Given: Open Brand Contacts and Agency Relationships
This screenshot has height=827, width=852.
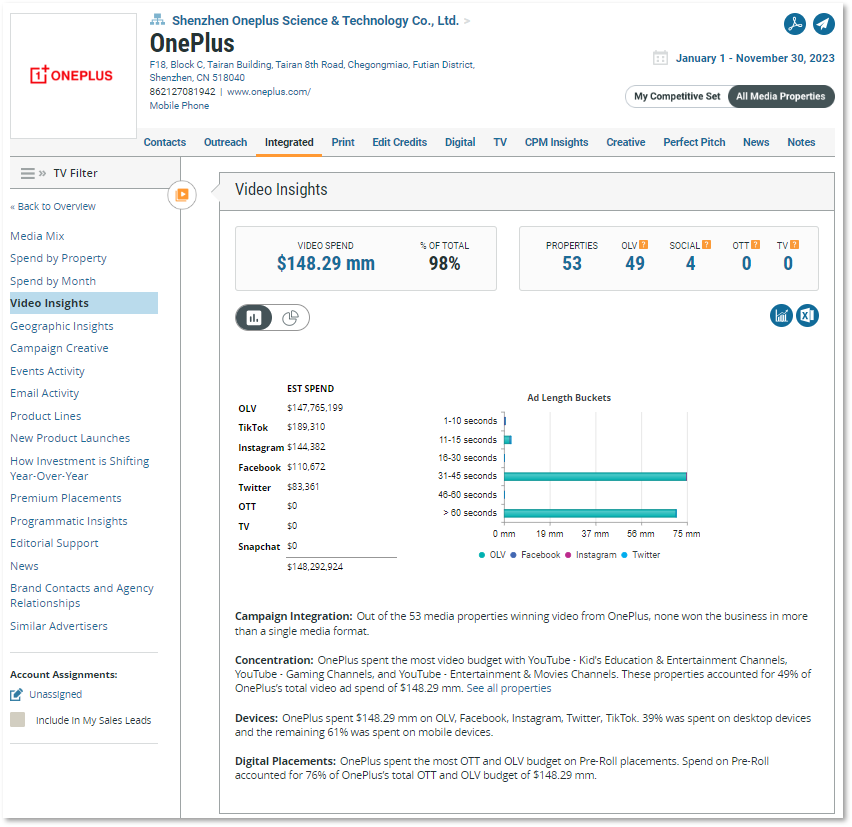Looking at the screenshot, I should [82, 596].
